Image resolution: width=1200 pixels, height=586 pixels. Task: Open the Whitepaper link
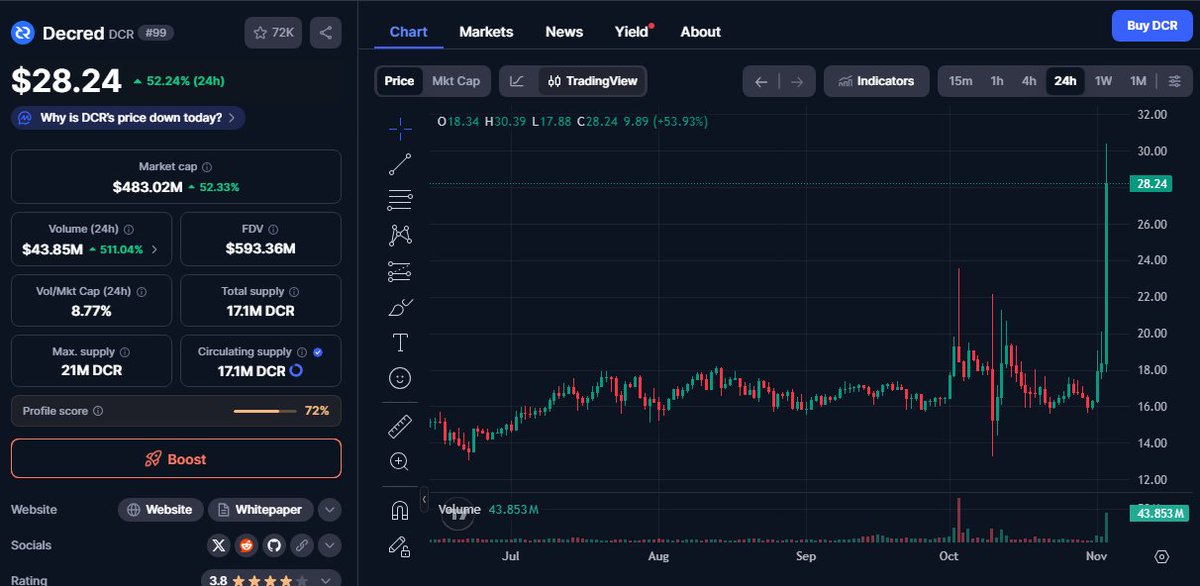tap(261, 510)
